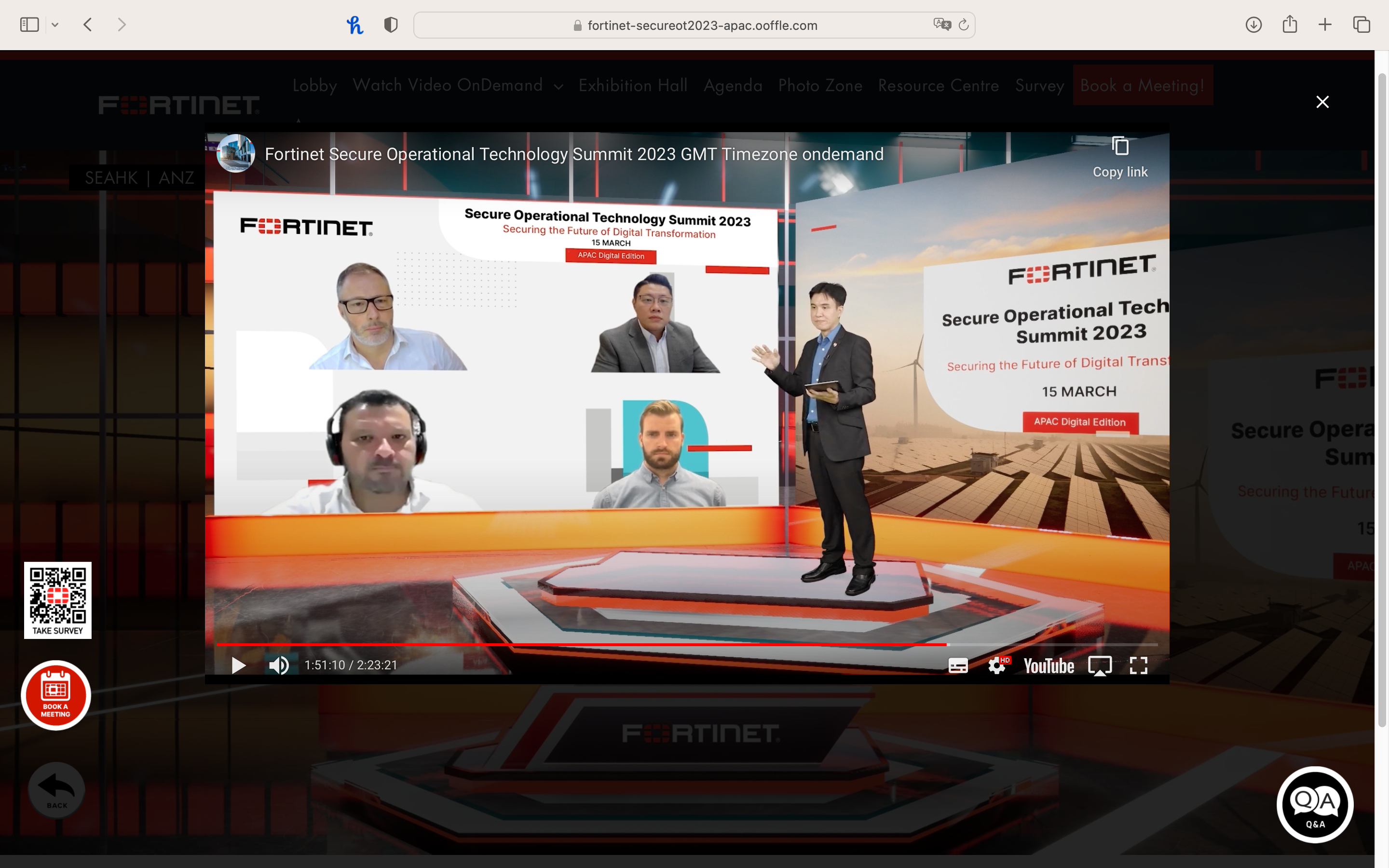
Task: Open a new Safari tab
Action: point(1325,25)
